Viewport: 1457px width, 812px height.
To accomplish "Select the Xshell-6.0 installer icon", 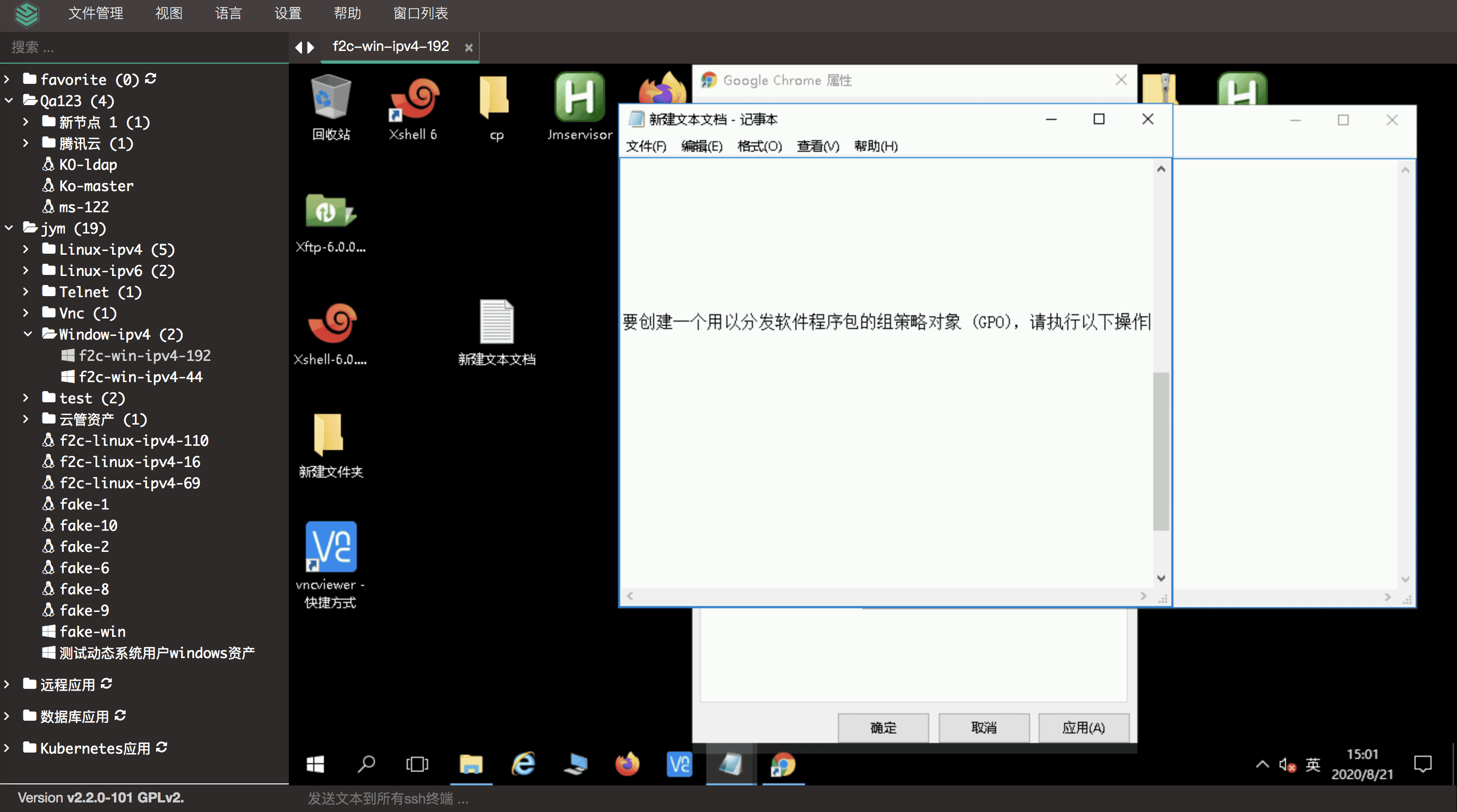I will (x=330, y=334).
